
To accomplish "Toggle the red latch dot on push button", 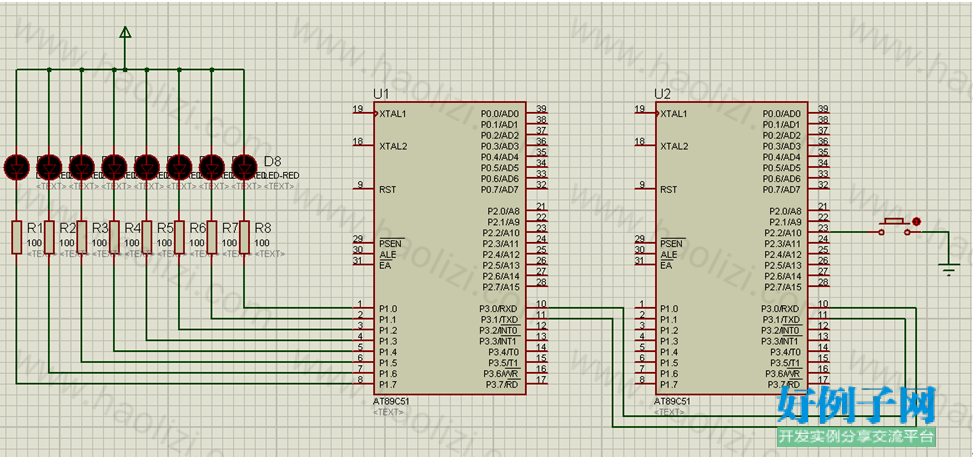I will (x=917, y=222).
